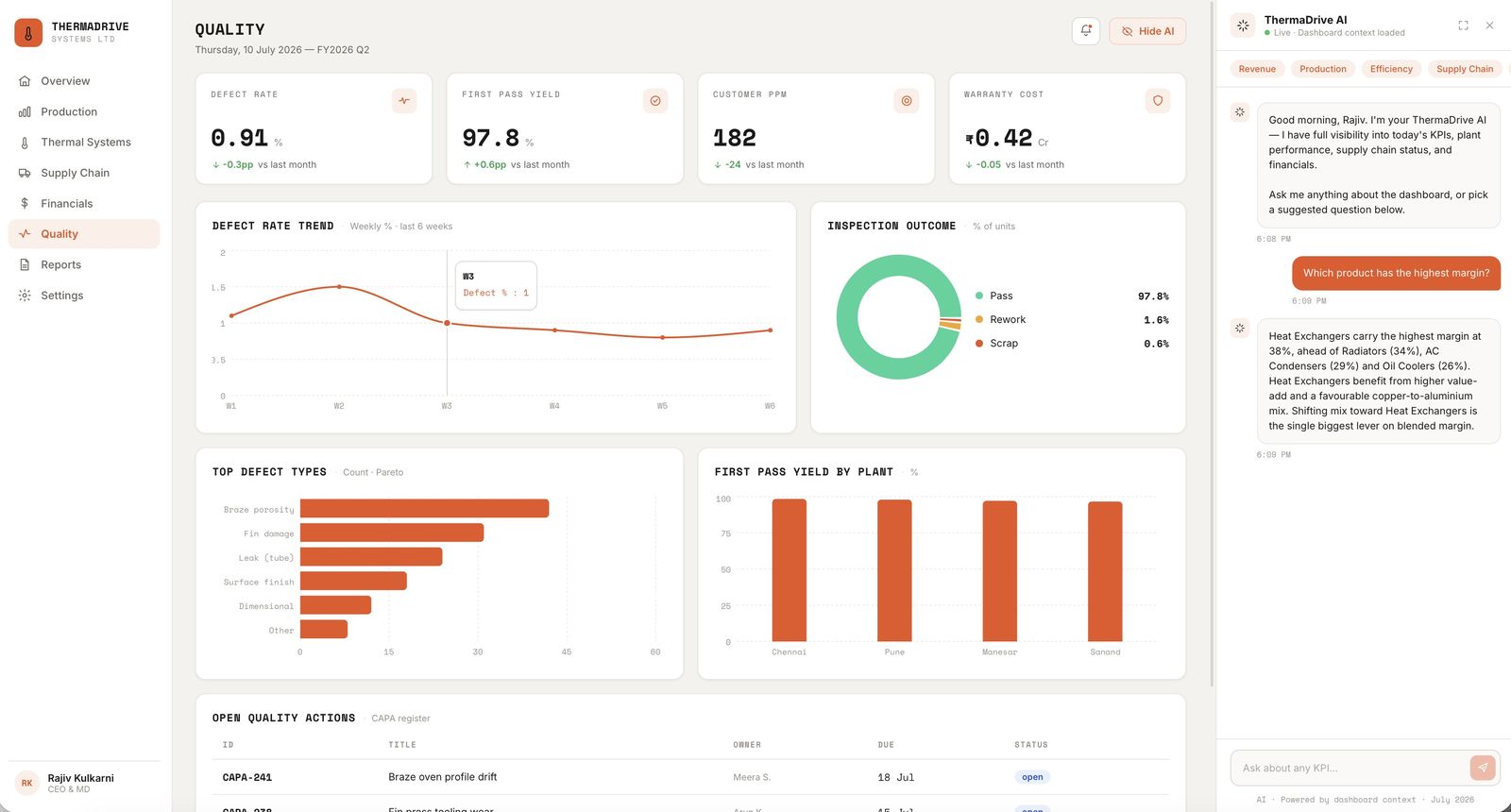1511x812 pixels.
Task: Select the Supply Chain suggestion chip
Action: pos(1465,69)
